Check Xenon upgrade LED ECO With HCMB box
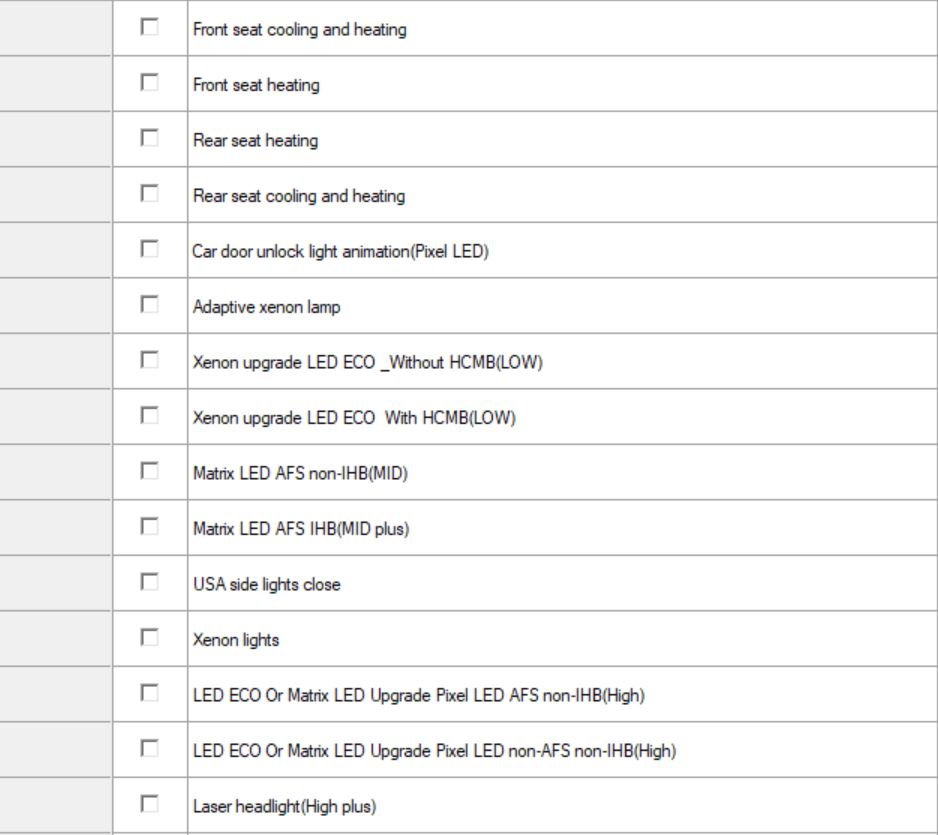This screenshot has height=835, width=938. (x=150, y=417)
